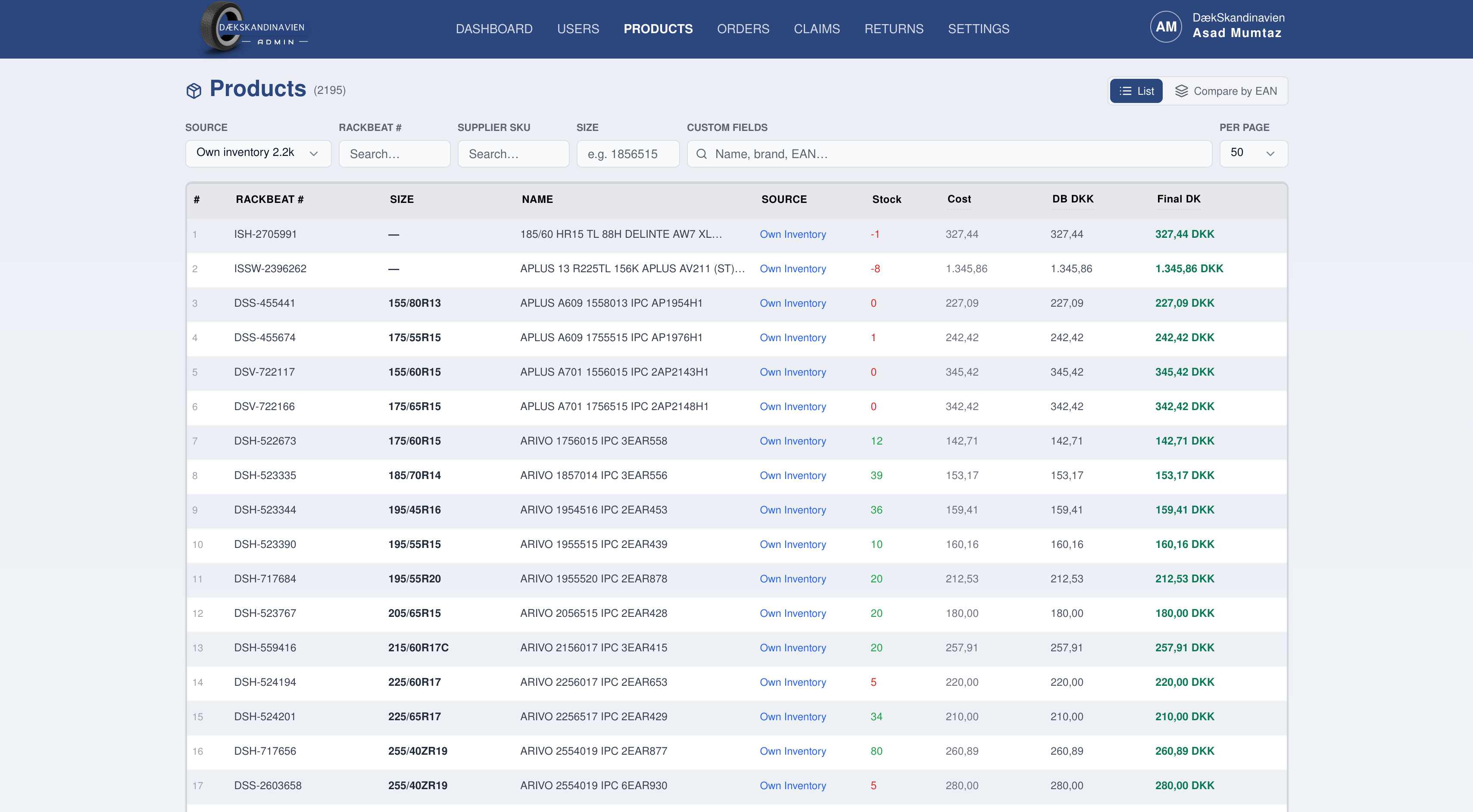Open Own Inventory link for DSH-717656
This screenshot has width=1473, height=812.
pyautogui.click(x=793, y=751)
